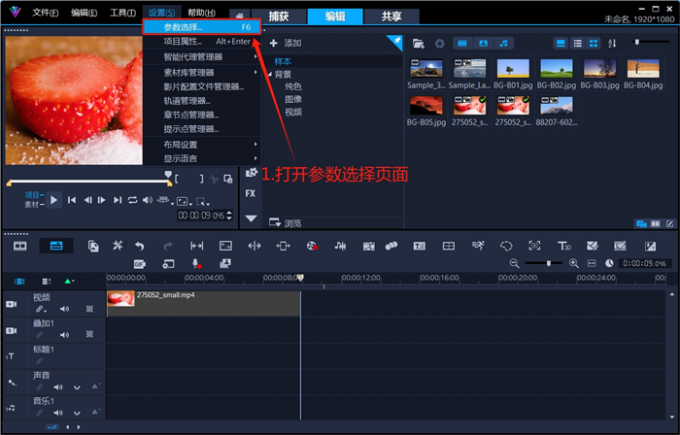Expand 智能代理管理器 submenu
Viewport: 680px width, 435px height.
pos(202,57)
